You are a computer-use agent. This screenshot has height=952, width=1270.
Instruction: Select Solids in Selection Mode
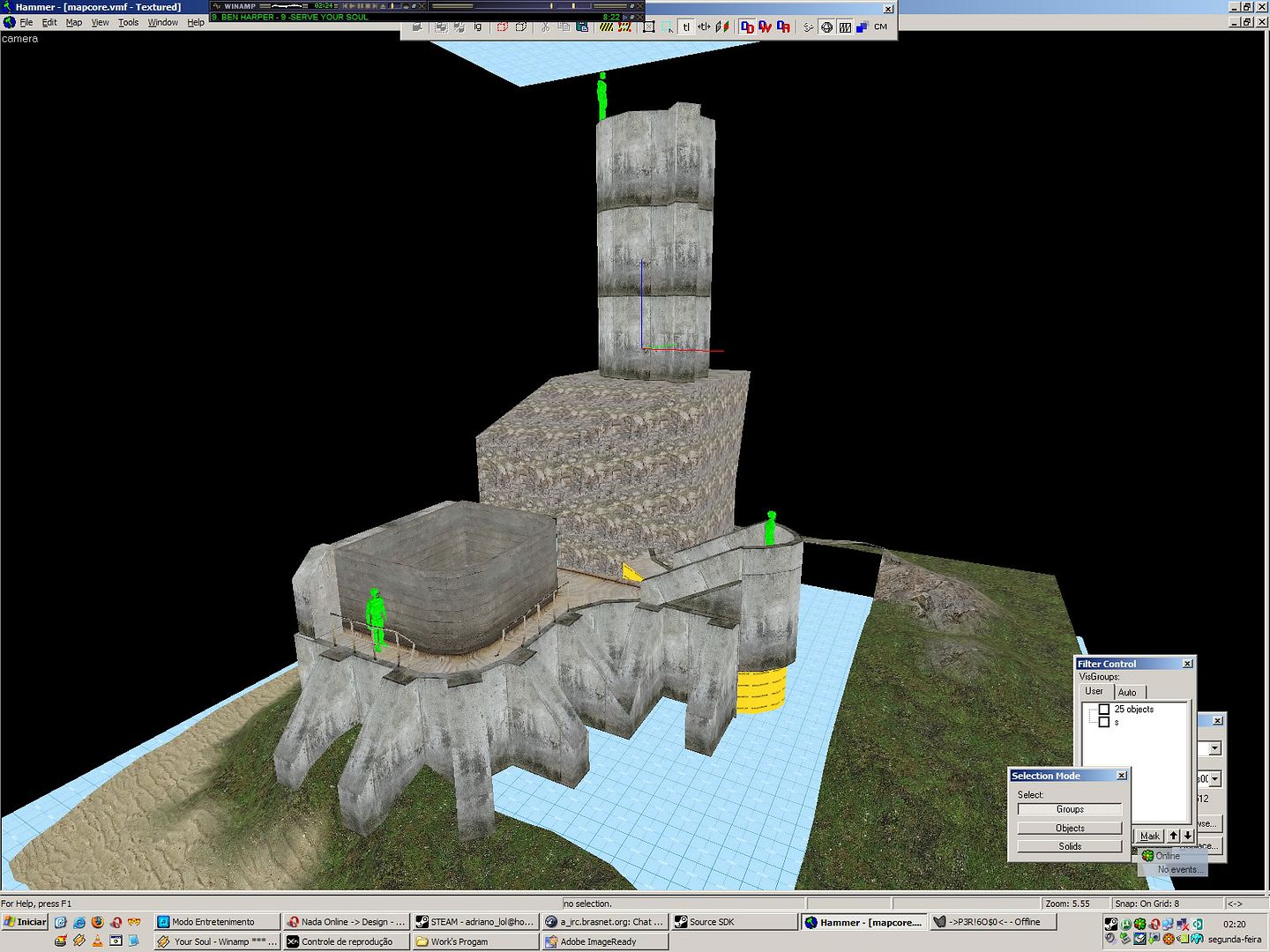[x=1070, y=846]
